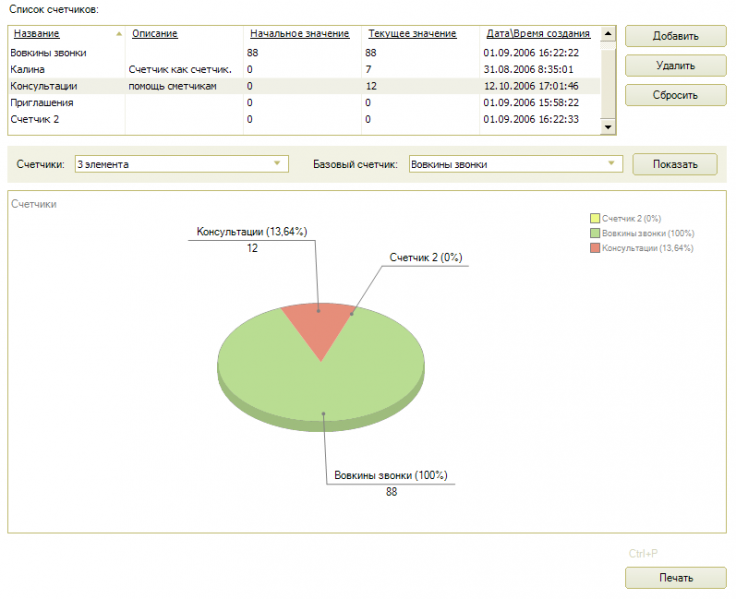Click chart callout 'Консультации (13,64%)'
The image size is (736, 599).
252,231
